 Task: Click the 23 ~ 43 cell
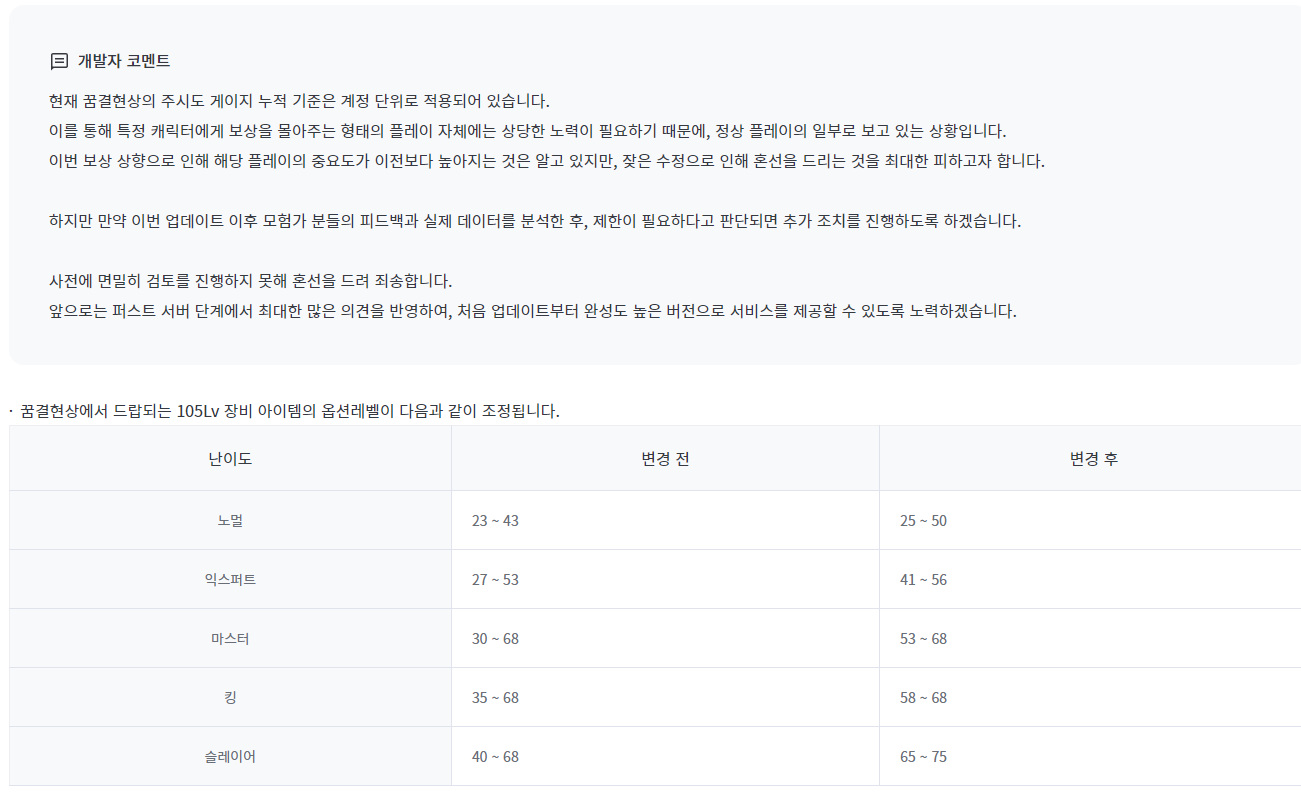coord(495,521)
